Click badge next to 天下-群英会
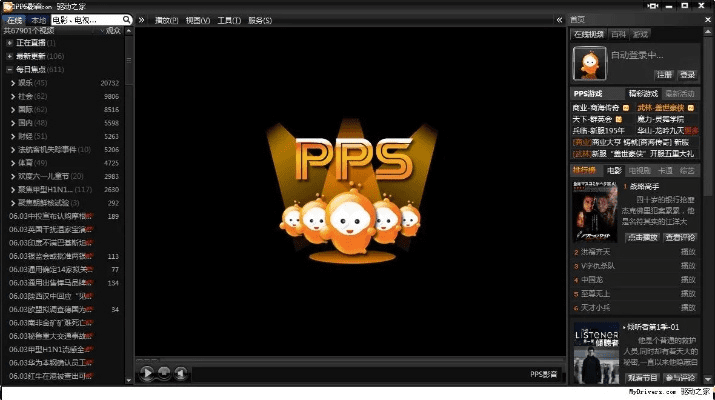 pos(619,119)
